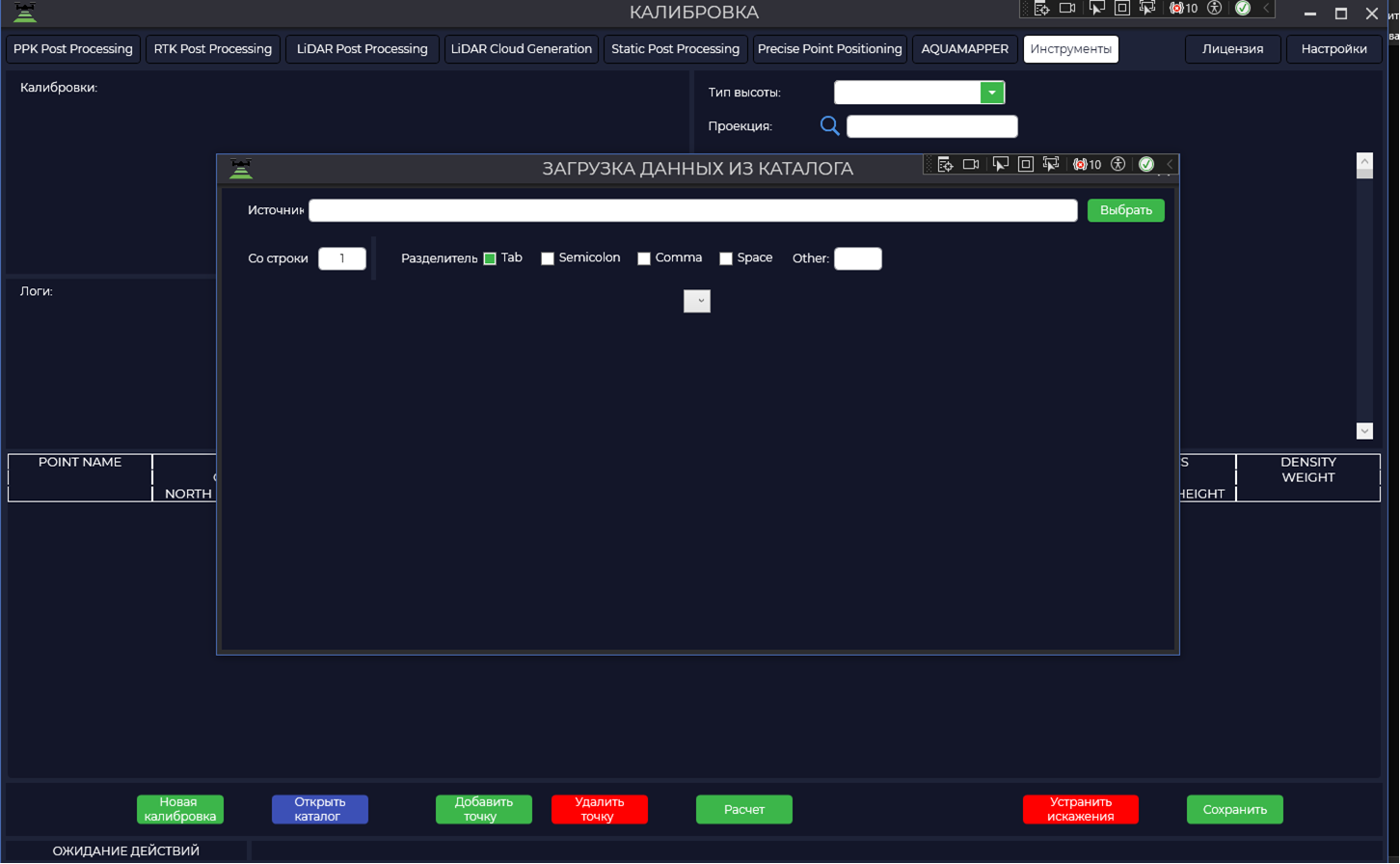
Task: Click the green Выбрать button
Action: (x=1126, y=210)
